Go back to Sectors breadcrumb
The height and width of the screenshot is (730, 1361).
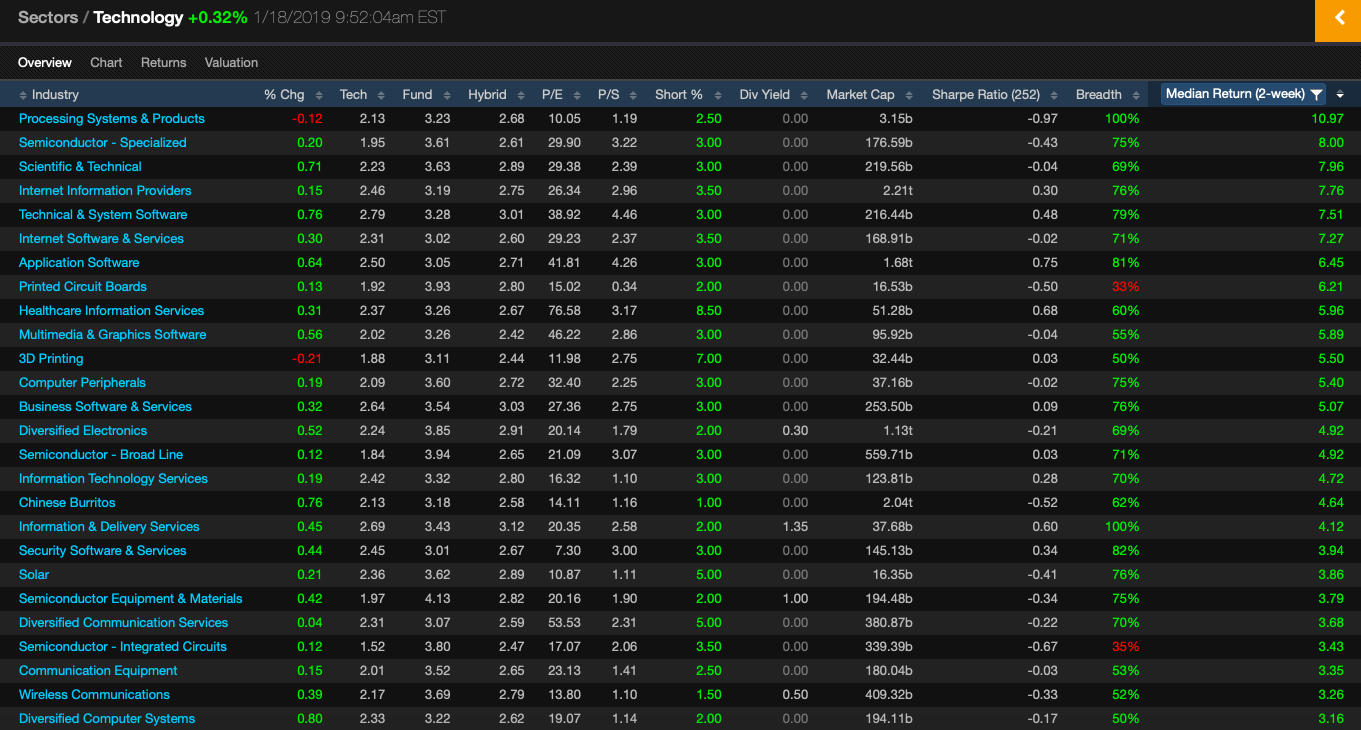coord(48,17)
